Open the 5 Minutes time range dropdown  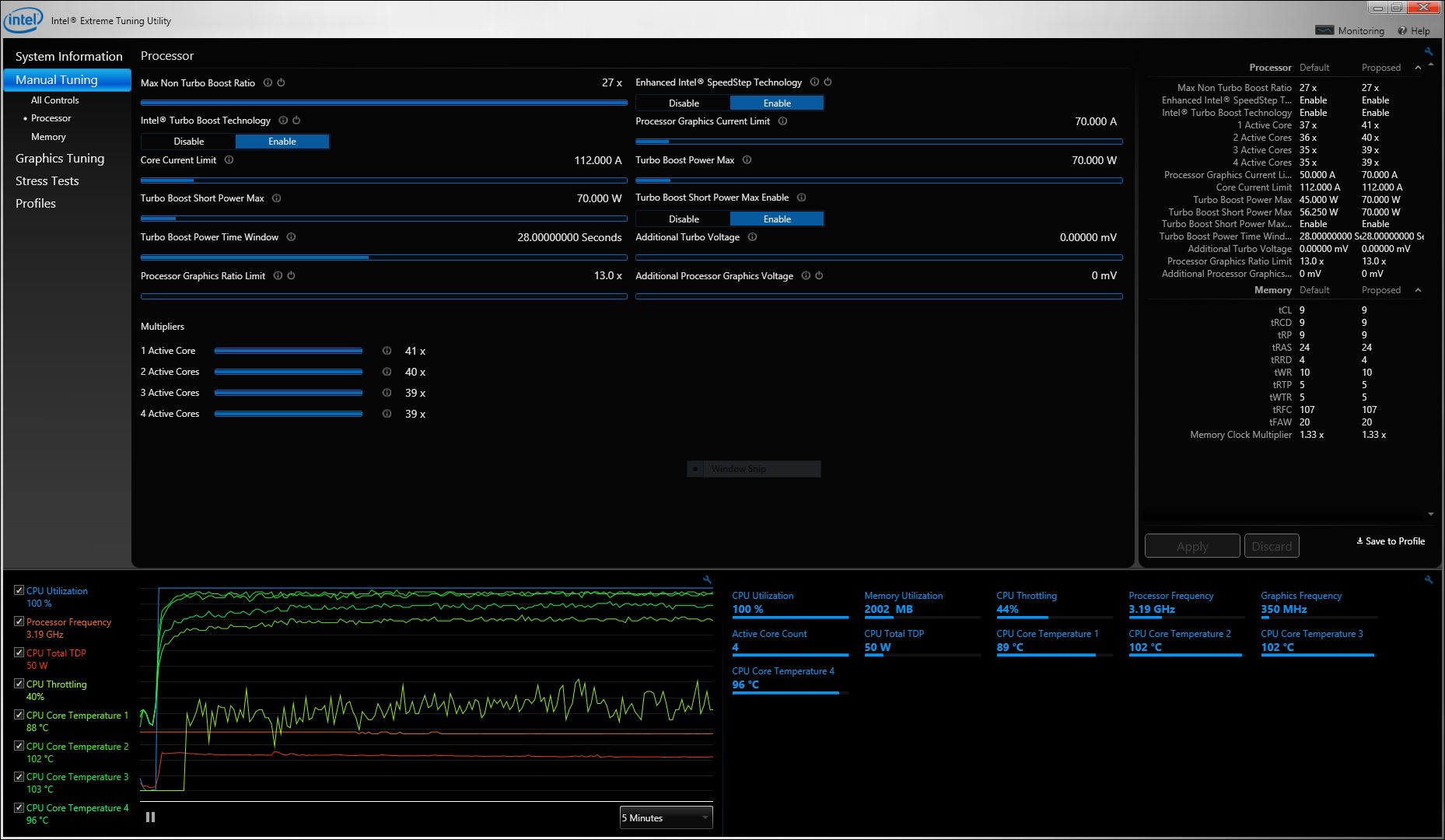[x=666, y=817]
